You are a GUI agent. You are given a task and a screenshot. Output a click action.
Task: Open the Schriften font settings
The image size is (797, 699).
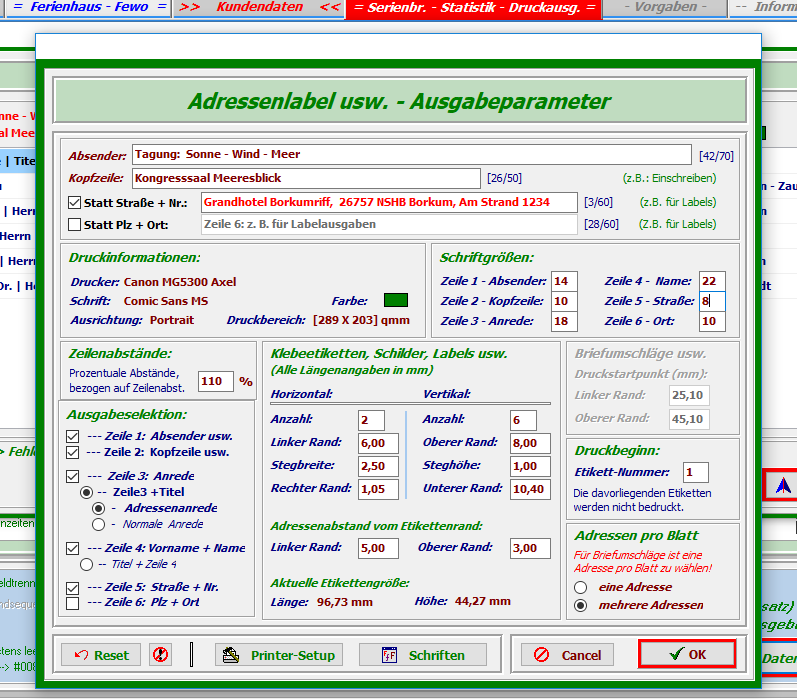[x=424, y=655]
